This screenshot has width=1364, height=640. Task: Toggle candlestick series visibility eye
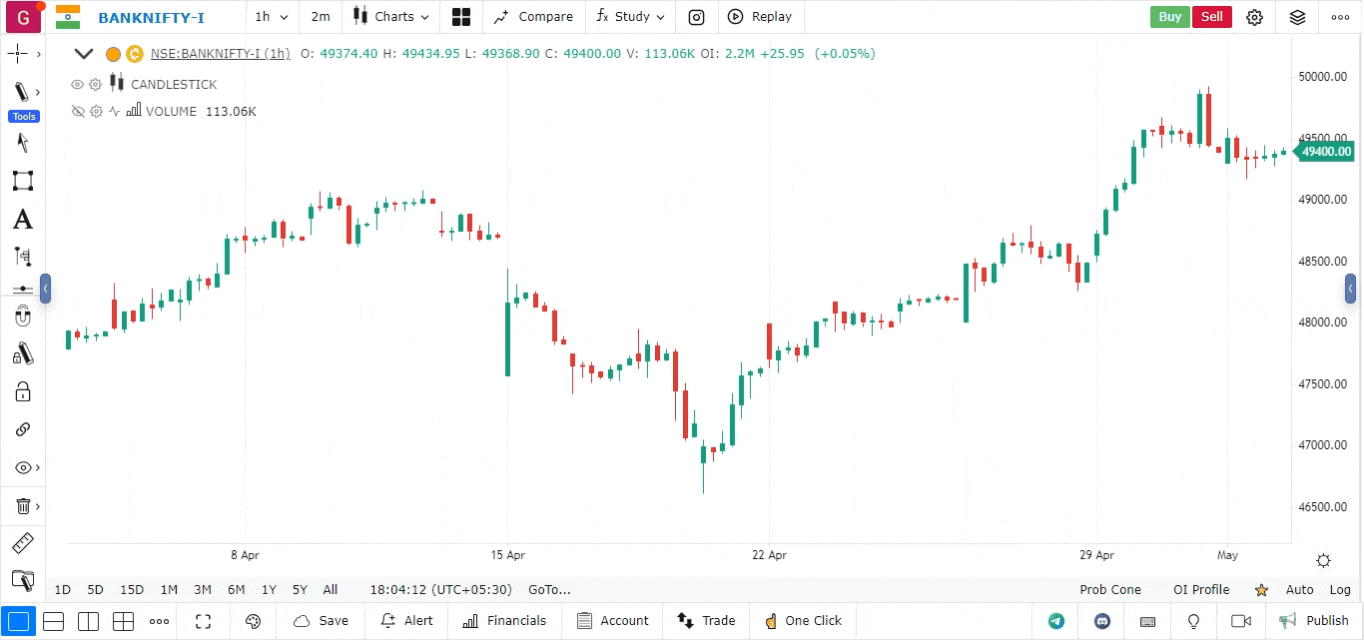(x=77, y=85)
